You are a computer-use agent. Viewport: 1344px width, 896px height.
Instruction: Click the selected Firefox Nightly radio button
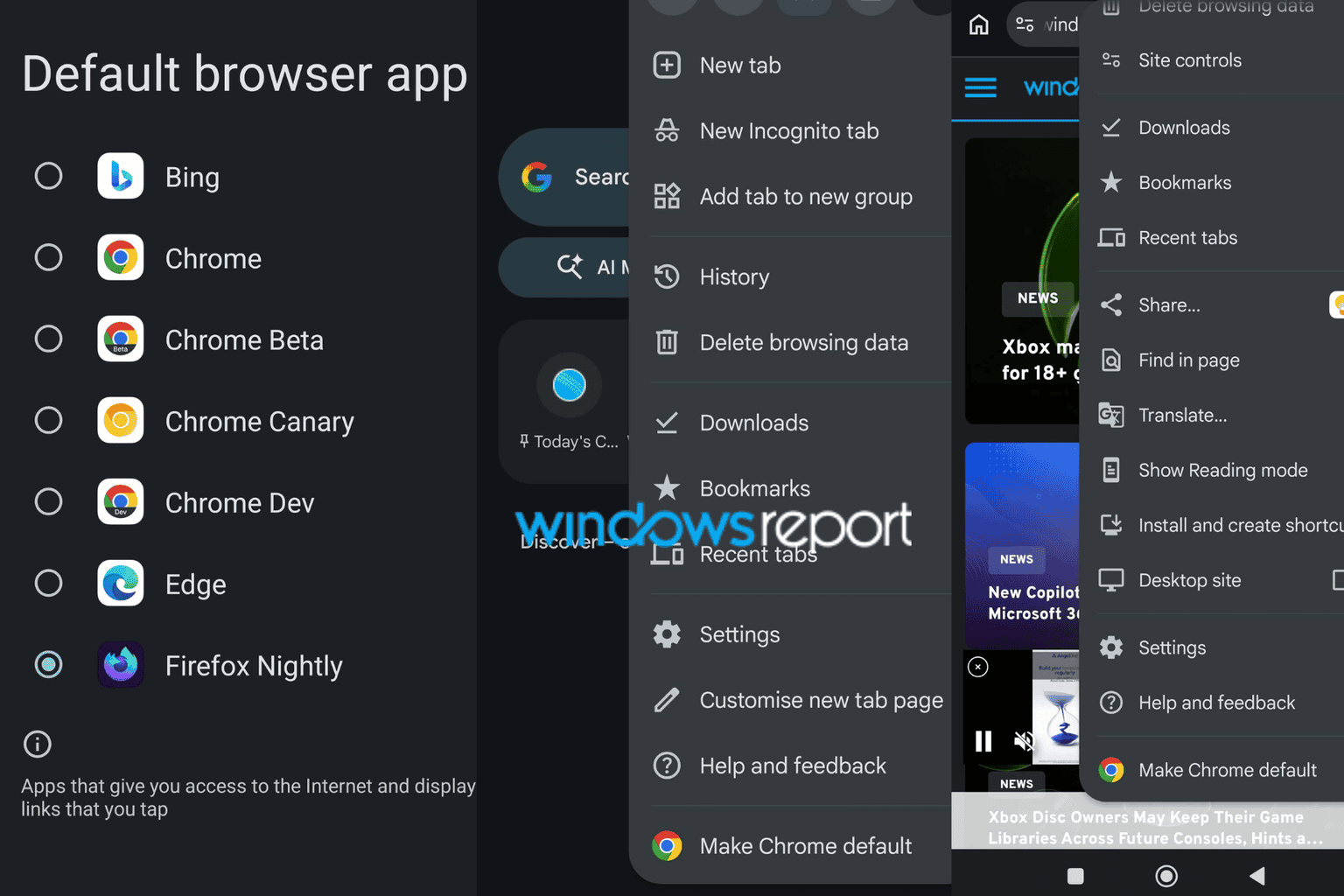click(x=49, y=665)
